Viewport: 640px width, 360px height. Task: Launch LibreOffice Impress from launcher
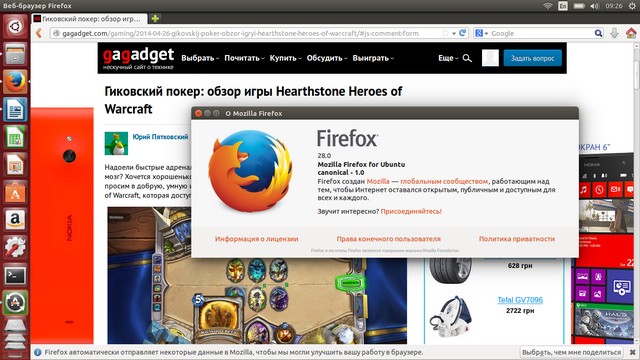pyautogui.click(x=15, y=164)
